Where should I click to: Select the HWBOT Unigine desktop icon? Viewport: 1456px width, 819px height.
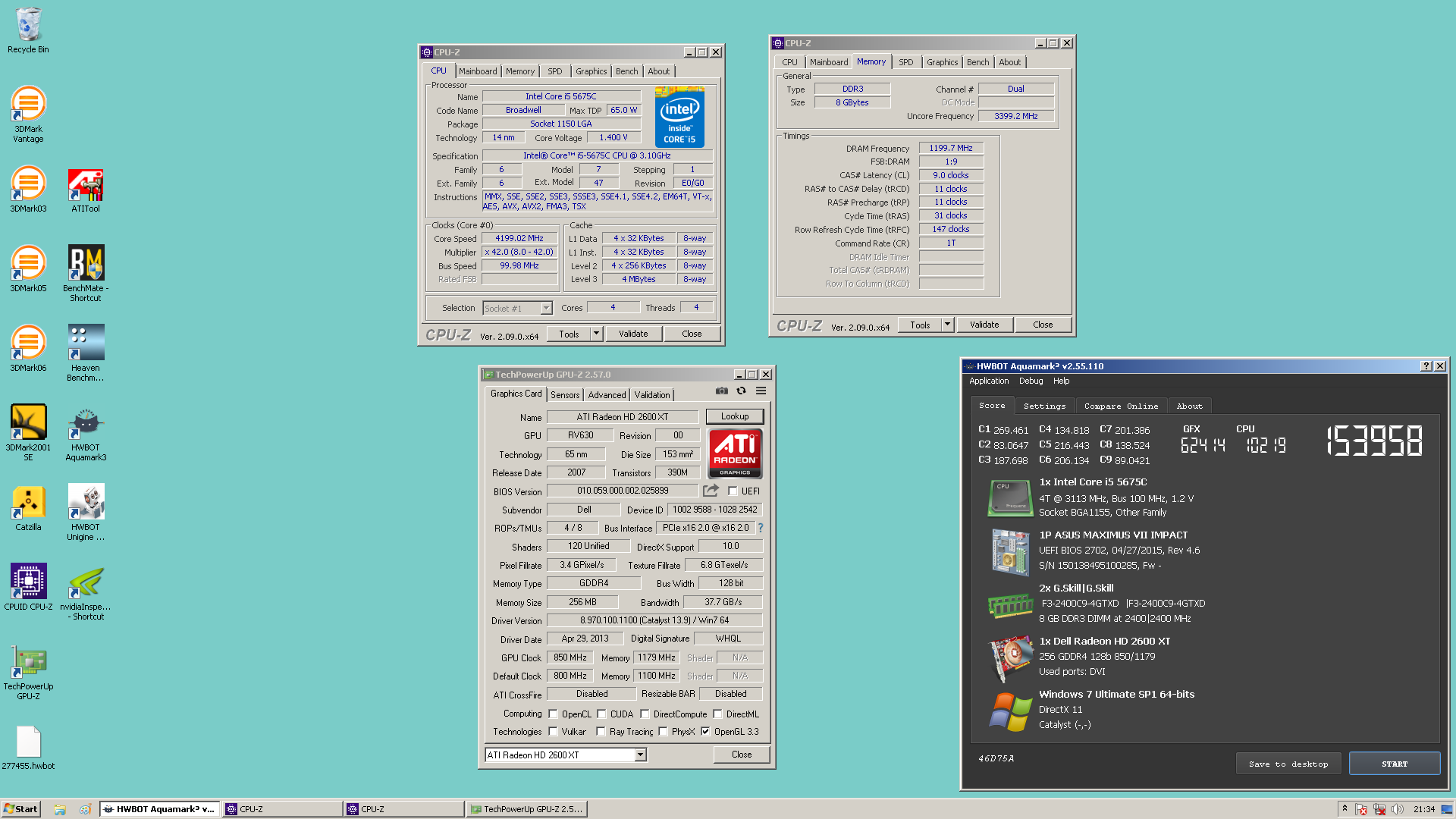86,512
